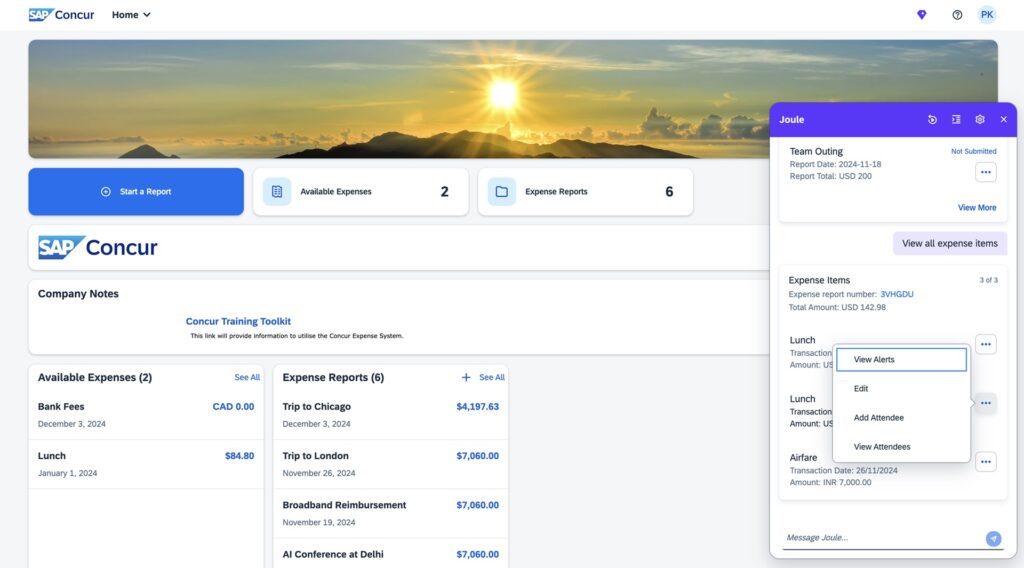Image resolution: width=1024 pixels, height=568 pixels.
Task: Click the Joule panel layout icon
Action: (956, 119)
